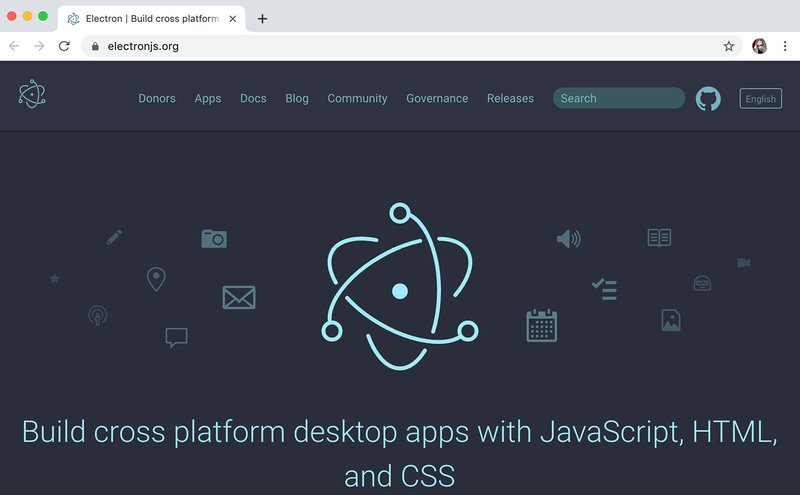Click the 'Build cross platform desktop apps' headline
Viewport: 800px width, 495px height.
[400, 453]
